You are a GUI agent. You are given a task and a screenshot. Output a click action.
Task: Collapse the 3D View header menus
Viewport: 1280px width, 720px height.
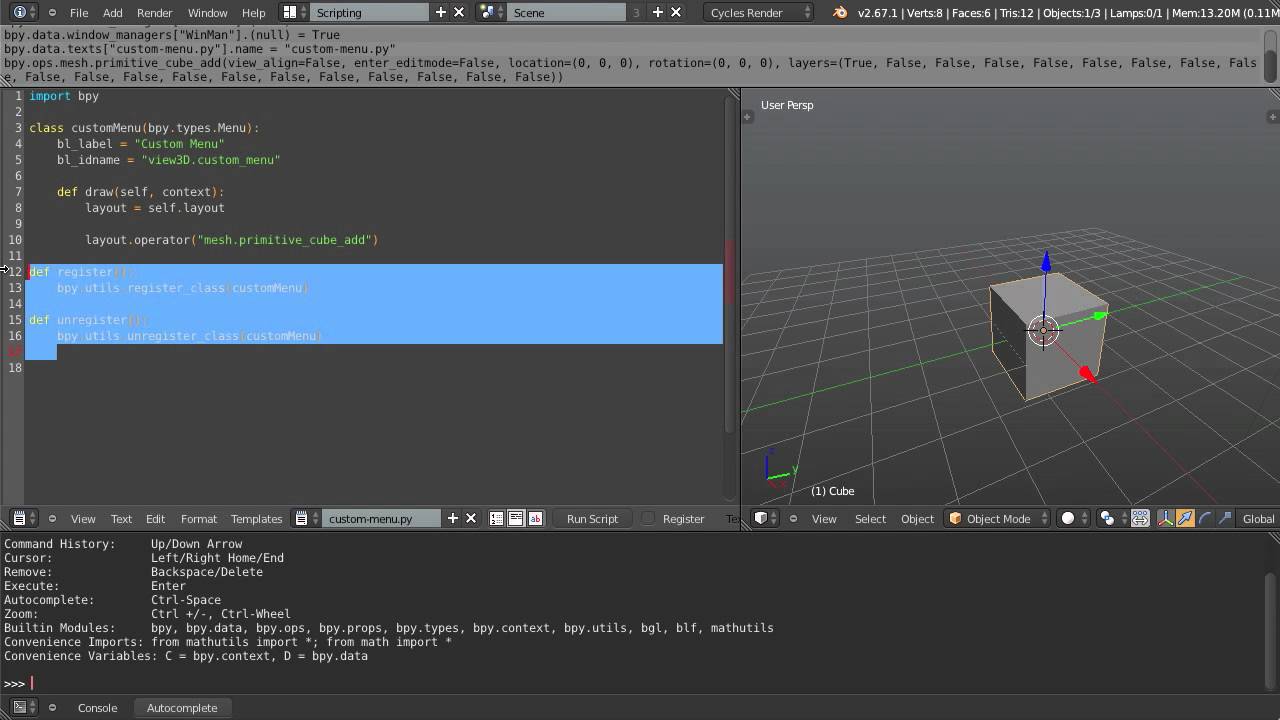(793, 518)
